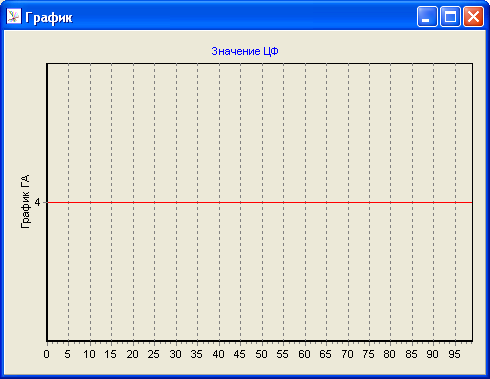Click x-axis label '75'
The width and height of the screenshot is (490, 379).
369,354
